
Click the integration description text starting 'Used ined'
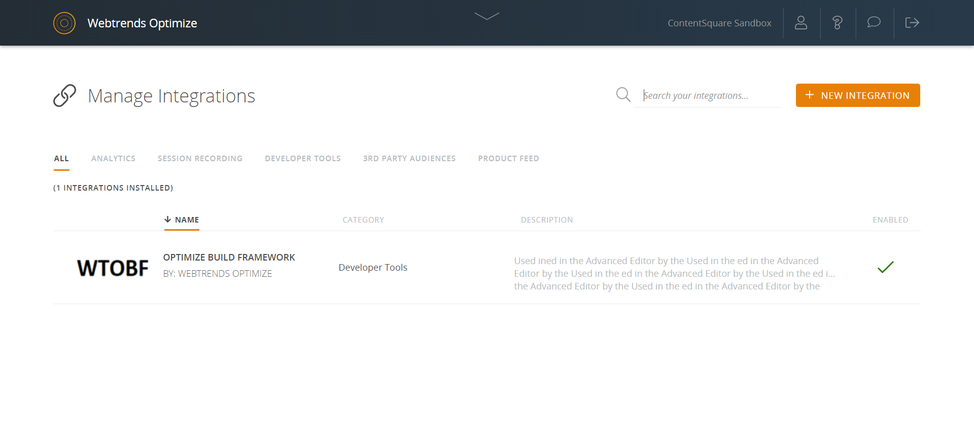coord(675,273)
